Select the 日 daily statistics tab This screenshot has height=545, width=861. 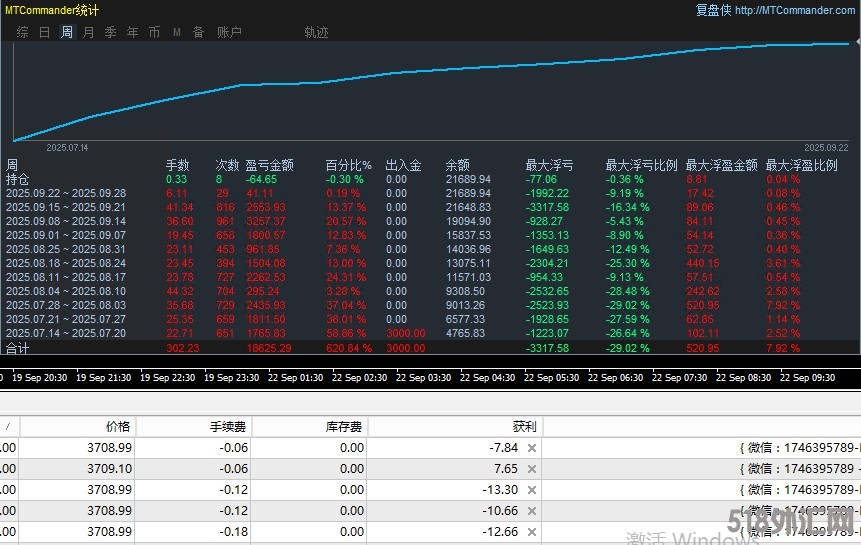coord(44,32)
